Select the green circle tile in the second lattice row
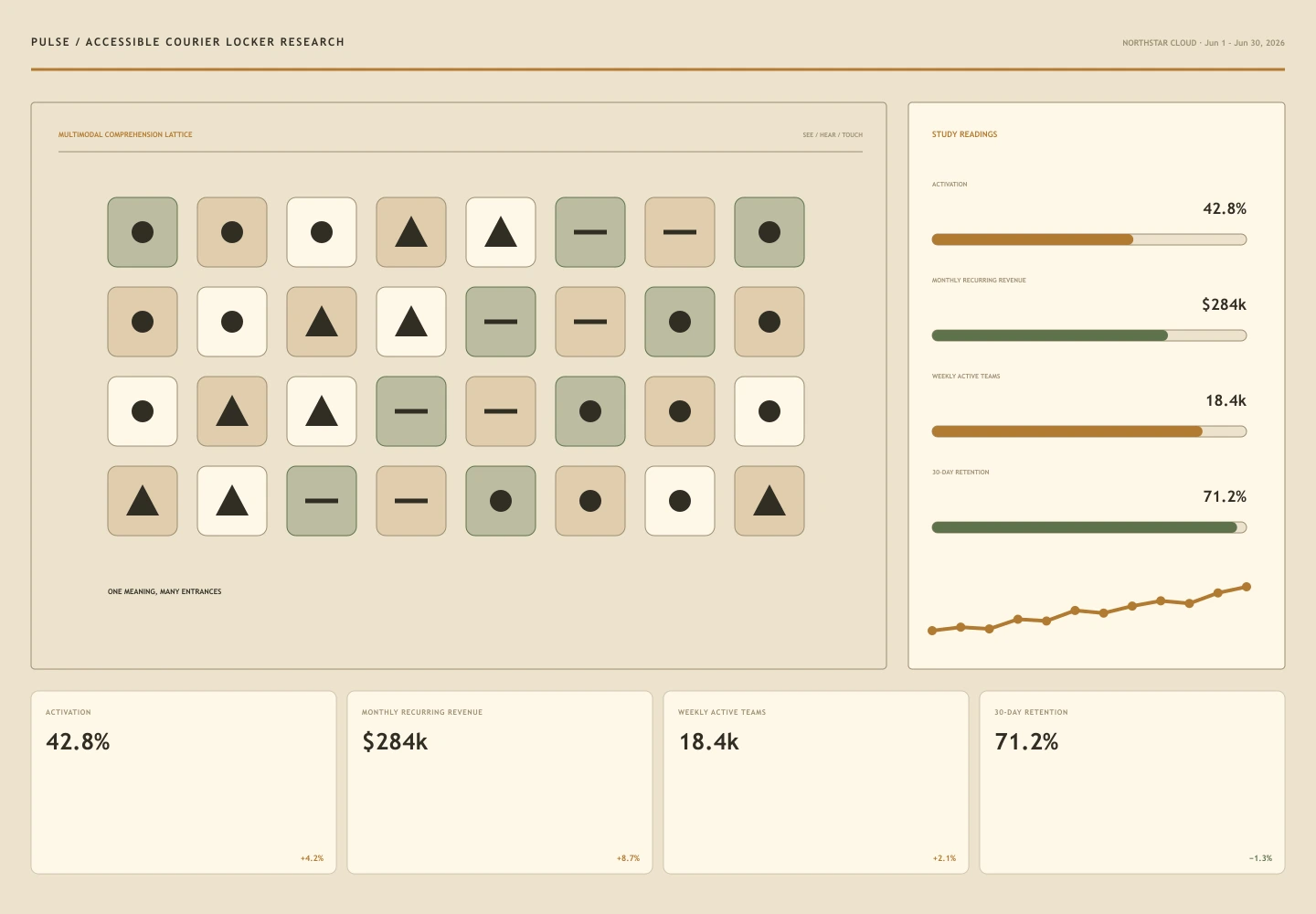Image resolution: width=1316 pixels, height=914 pixels. coord(680,322)
